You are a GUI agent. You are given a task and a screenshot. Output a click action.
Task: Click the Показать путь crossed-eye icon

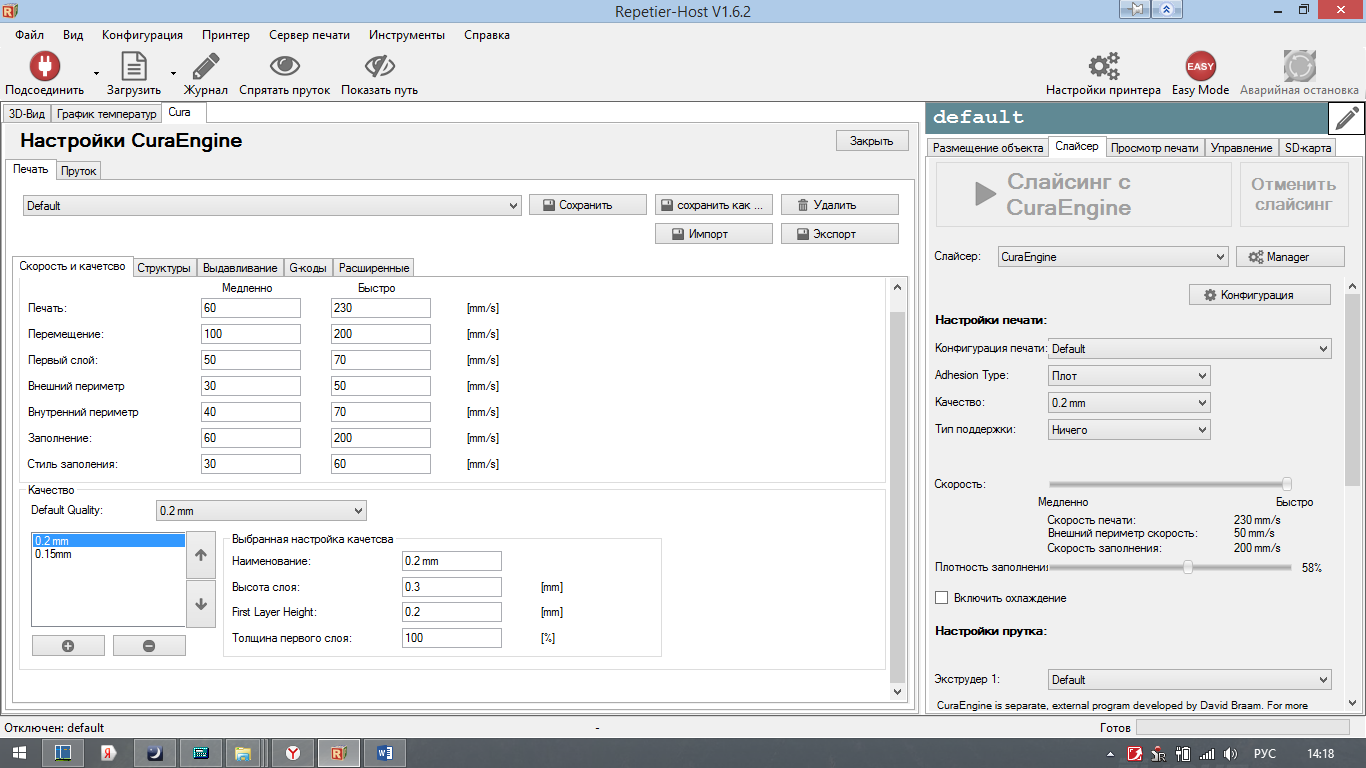pos(380,66)
